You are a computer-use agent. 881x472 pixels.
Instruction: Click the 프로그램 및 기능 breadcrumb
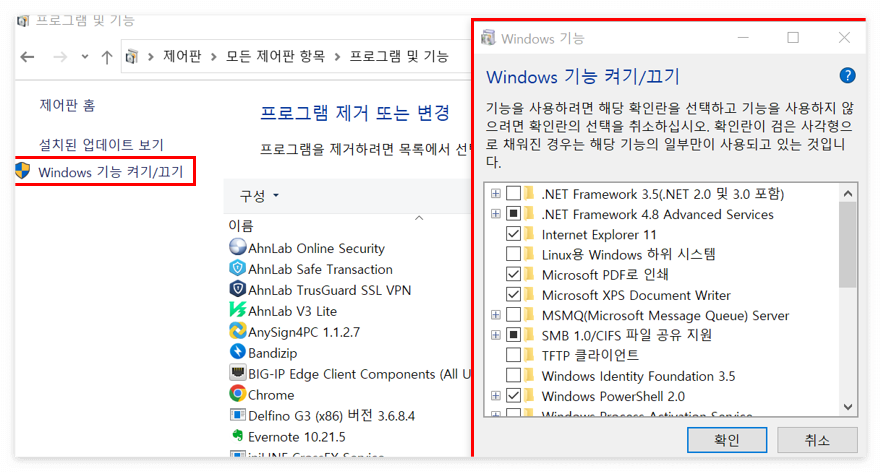click(399, 56)
